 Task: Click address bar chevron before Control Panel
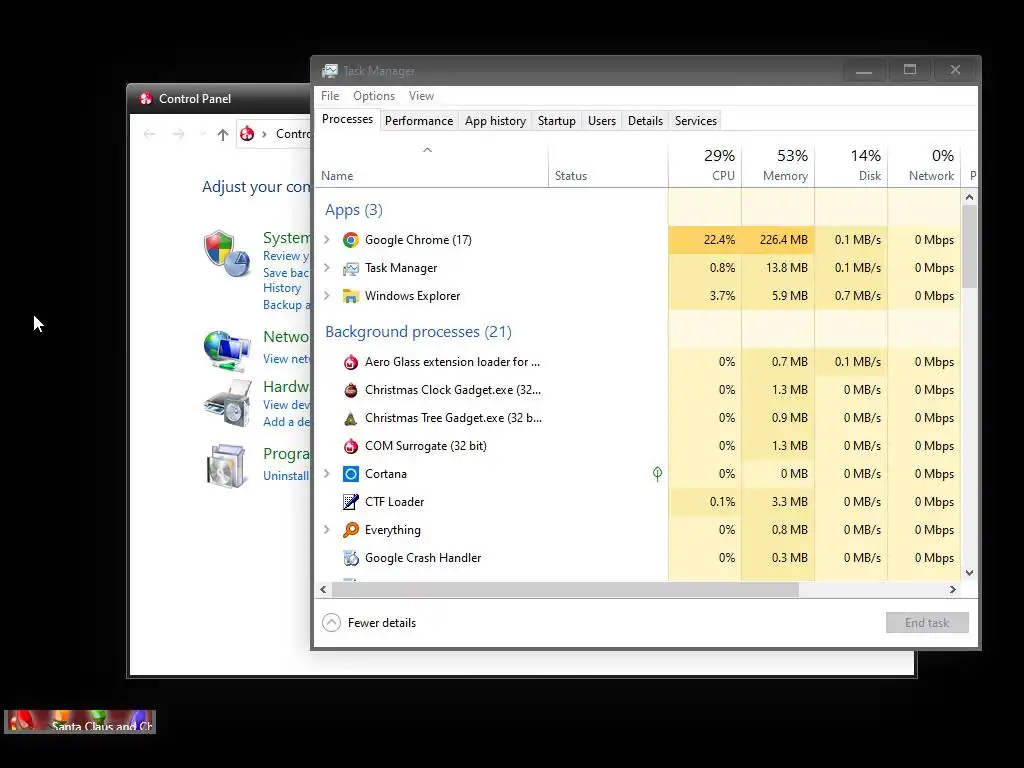click(x=264, y=134)
